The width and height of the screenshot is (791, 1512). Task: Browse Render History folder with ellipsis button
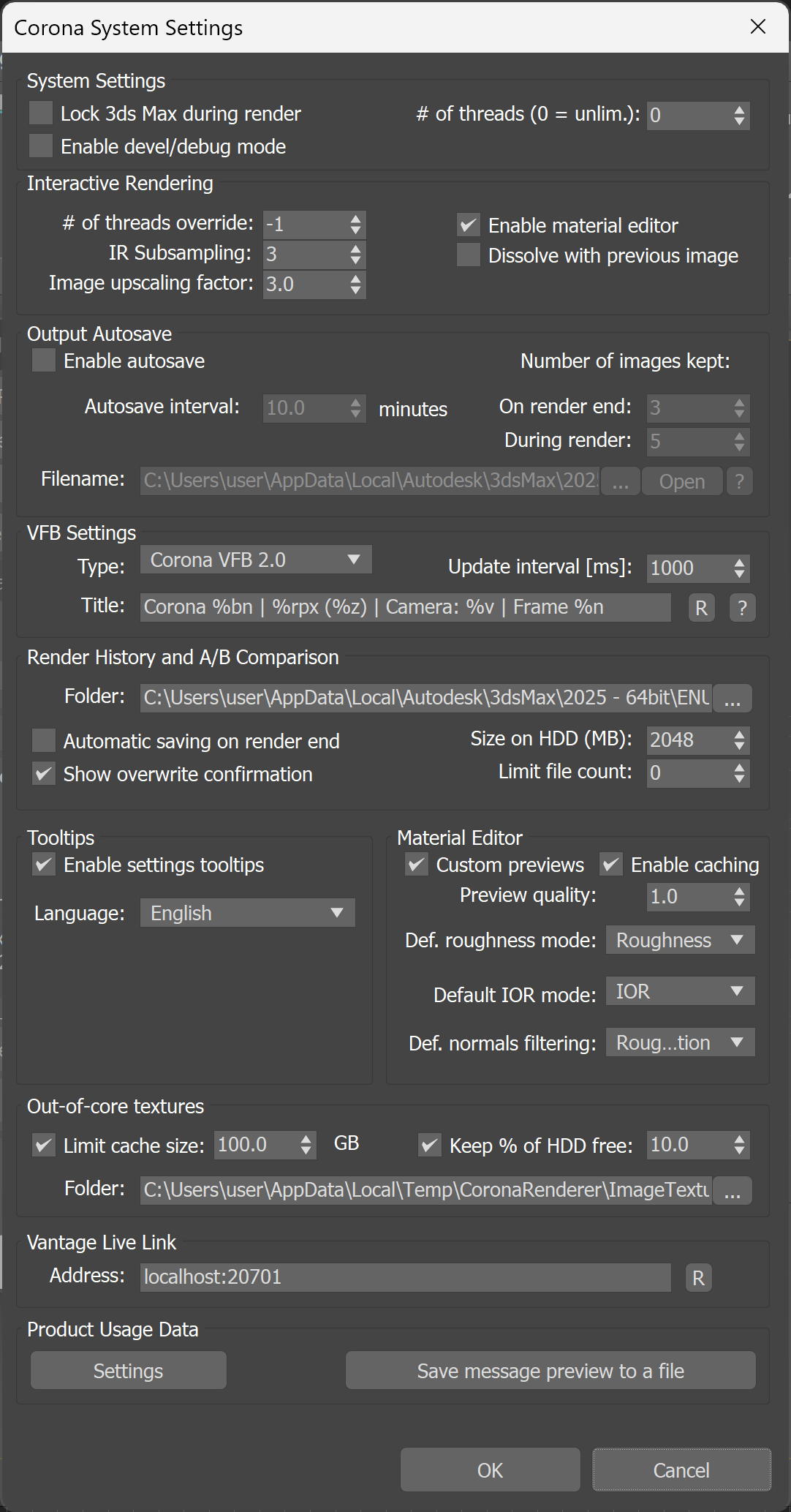(733, 699)
